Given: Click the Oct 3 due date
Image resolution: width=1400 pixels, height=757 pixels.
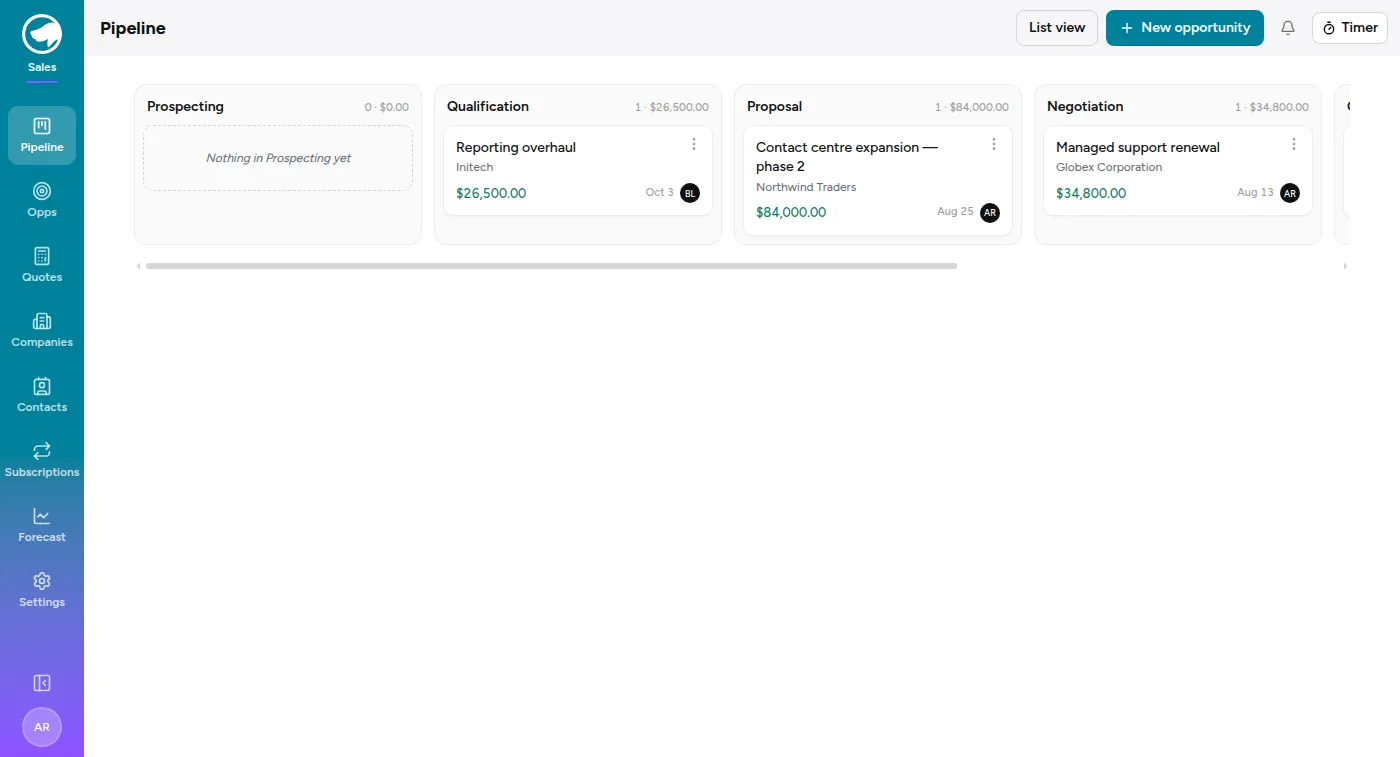Looking at the screenshot, I should [x=659, y=192].
